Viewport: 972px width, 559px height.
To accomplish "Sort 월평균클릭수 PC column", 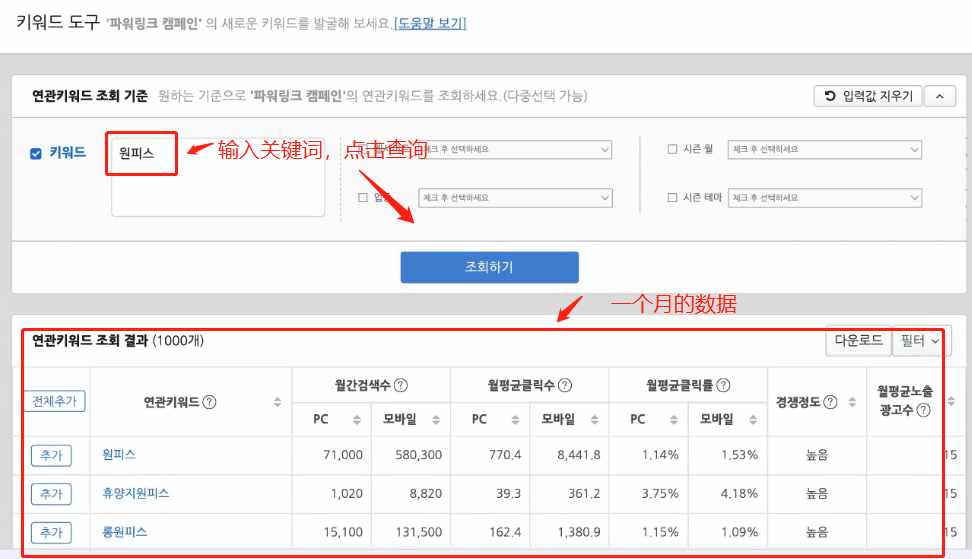I will click(x=515, y=420).
